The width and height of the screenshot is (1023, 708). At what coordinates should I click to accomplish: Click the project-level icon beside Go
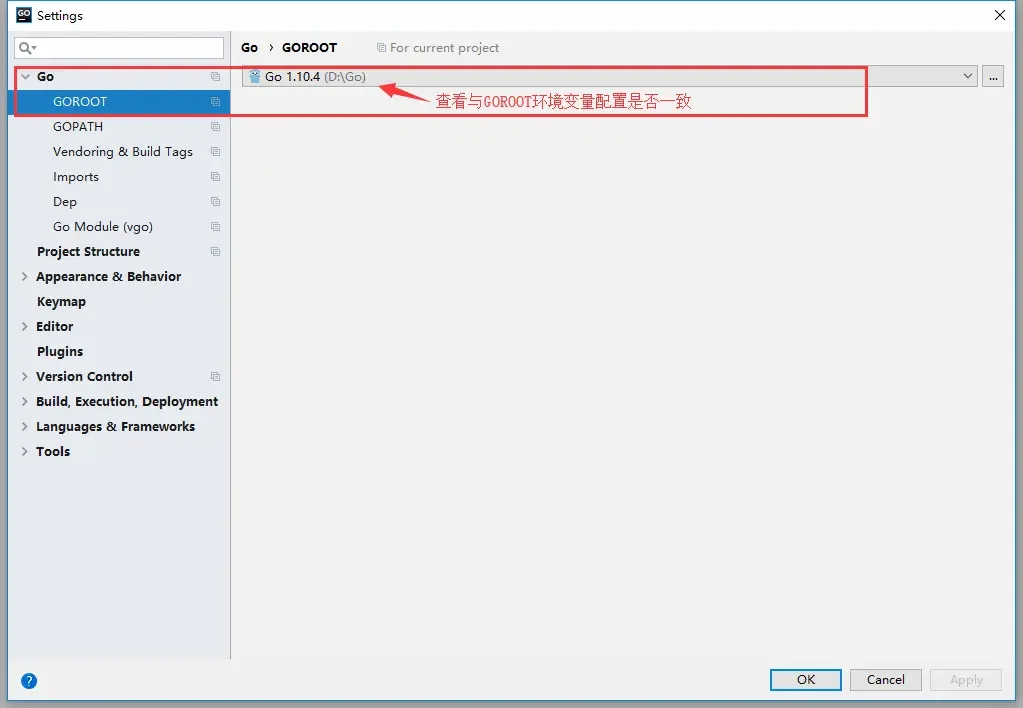(215, 76)
